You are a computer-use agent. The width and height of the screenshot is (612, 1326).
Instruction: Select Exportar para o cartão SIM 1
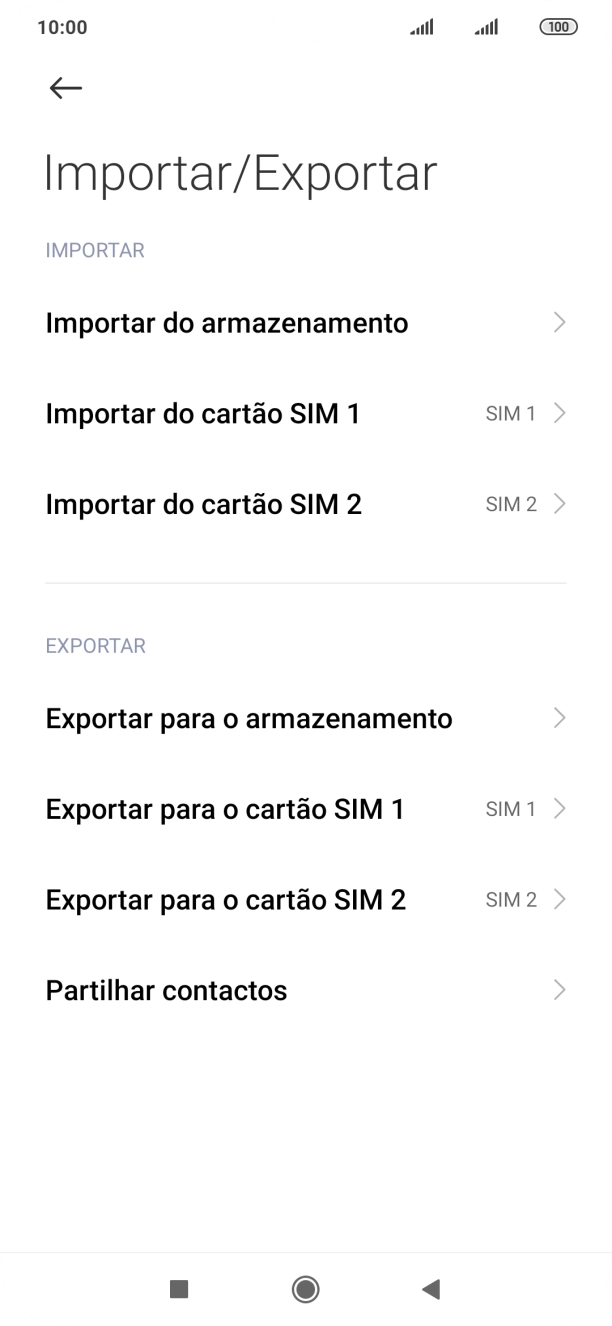tap(224, 809)
